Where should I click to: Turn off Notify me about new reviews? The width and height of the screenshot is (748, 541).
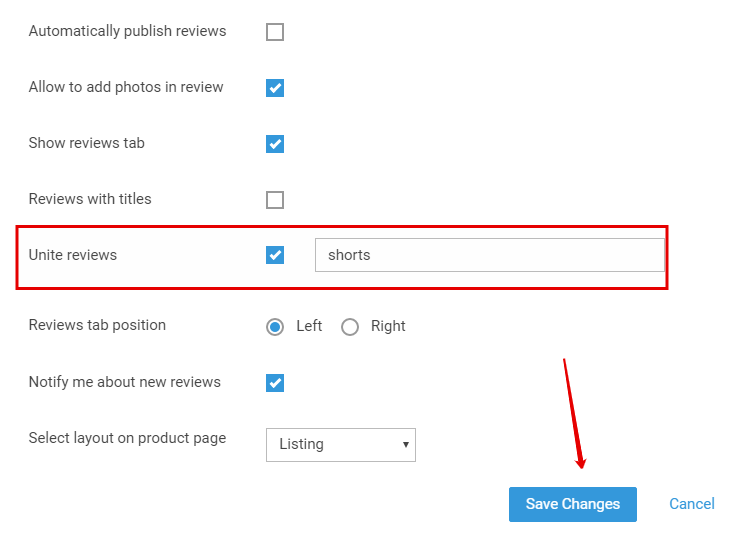coord(275,383)
